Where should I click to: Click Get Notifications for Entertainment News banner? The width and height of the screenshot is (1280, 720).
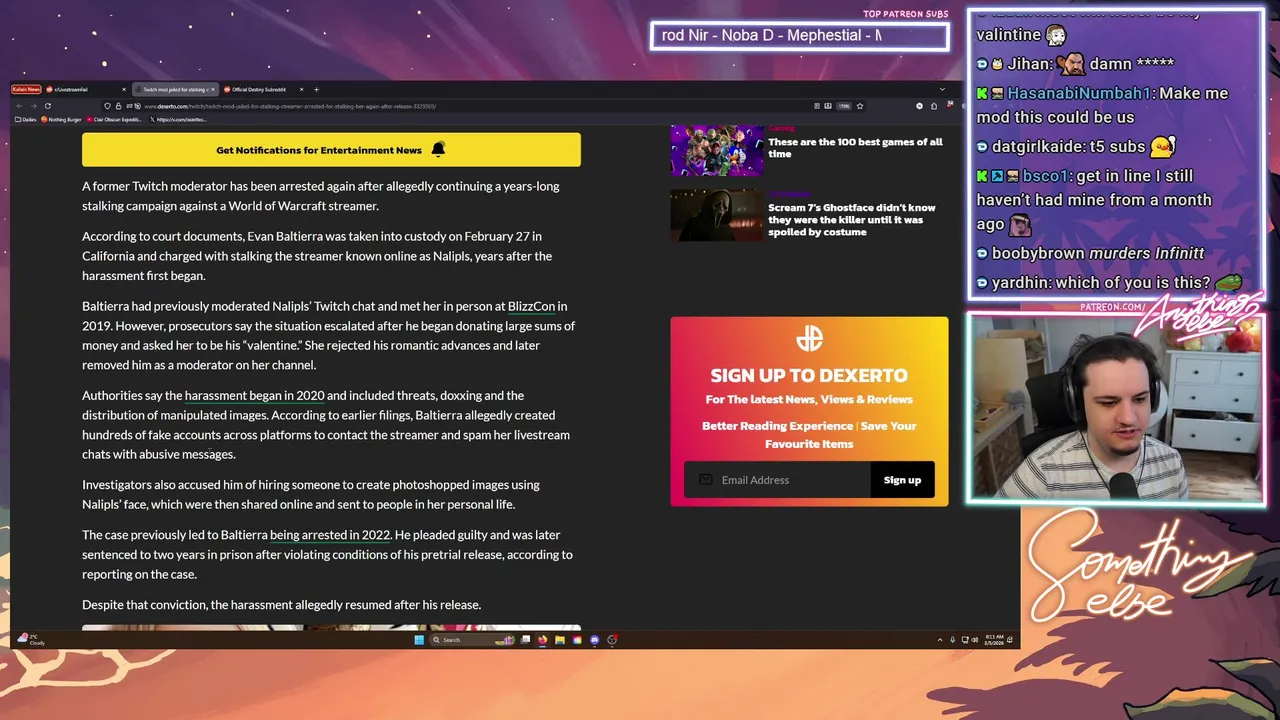[331, 150]
